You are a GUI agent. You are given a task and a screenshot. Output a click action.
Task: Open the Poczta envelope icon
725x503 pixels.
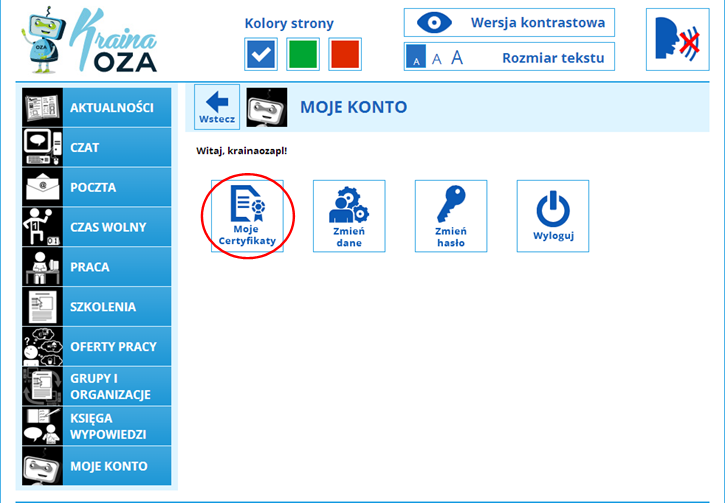click(43, 187)
